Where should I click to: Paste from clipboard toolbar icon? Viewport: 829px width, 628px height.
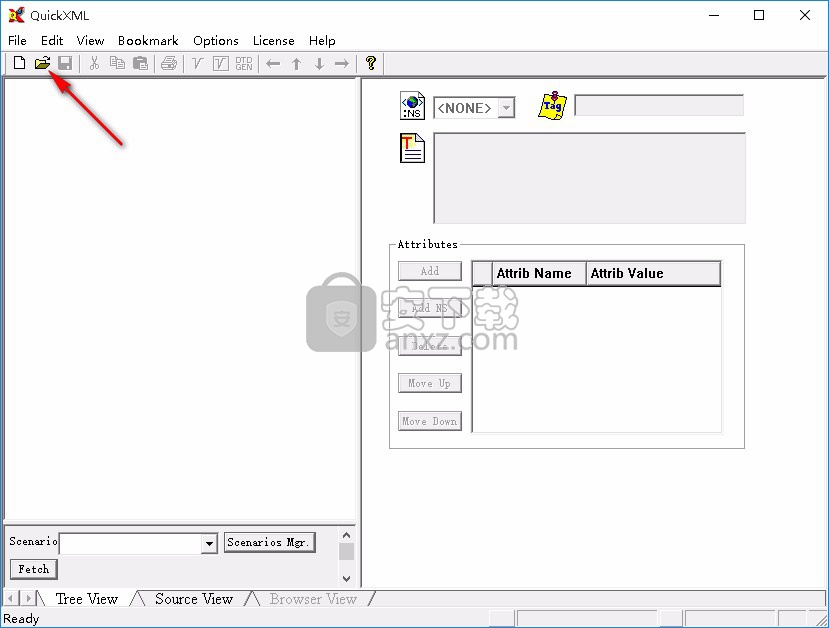click(x=140, y=63)
